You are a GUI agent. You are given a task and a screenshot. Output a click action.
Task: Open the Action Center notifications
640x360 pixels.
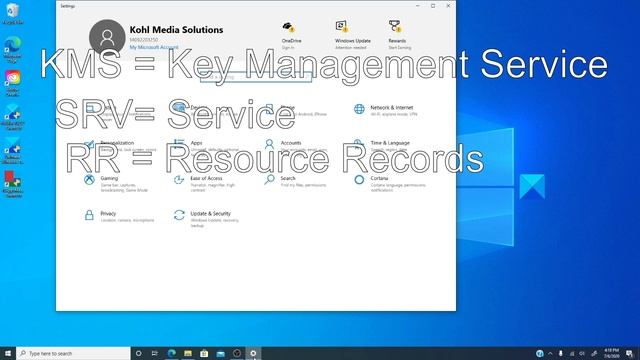pos(630,353)
